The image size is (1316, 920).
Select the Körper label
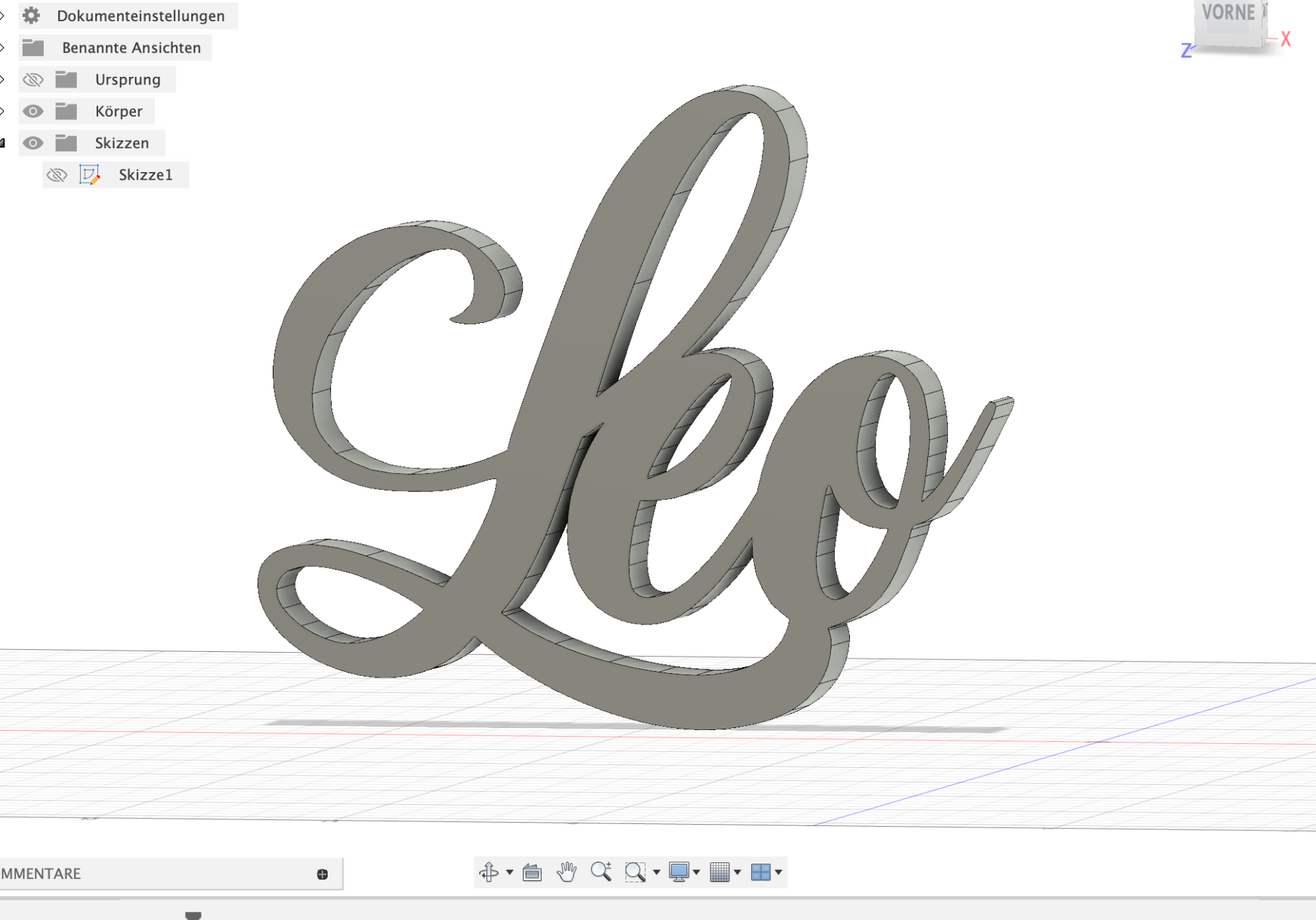[x=119, y=111]
